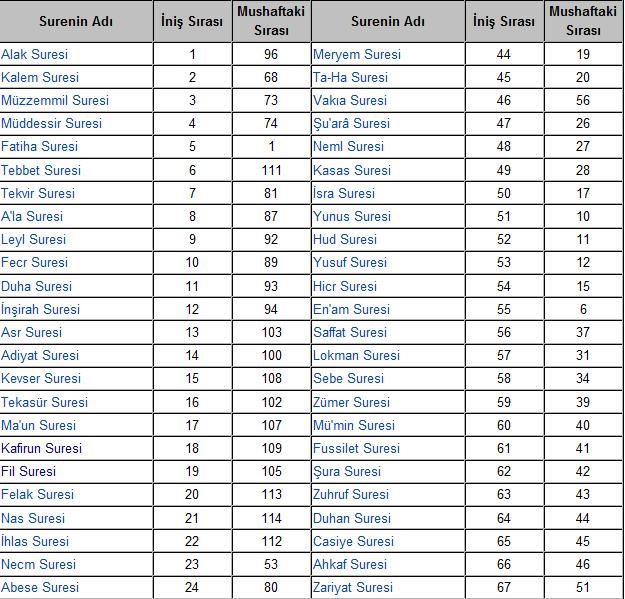
Task: Click İnşirah Suresi link
Action: [x=41, y=309]
